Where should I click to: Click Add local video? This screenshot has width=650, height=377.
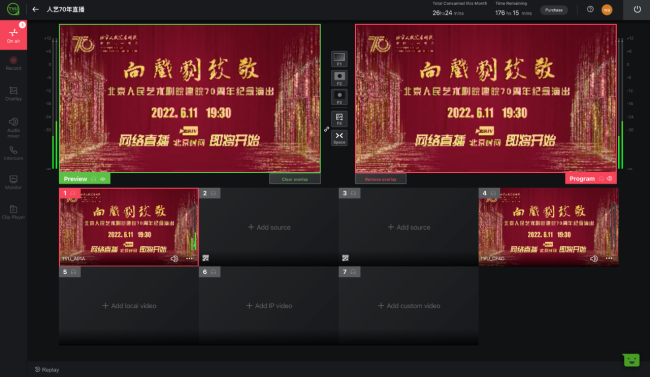pos(129,306)
